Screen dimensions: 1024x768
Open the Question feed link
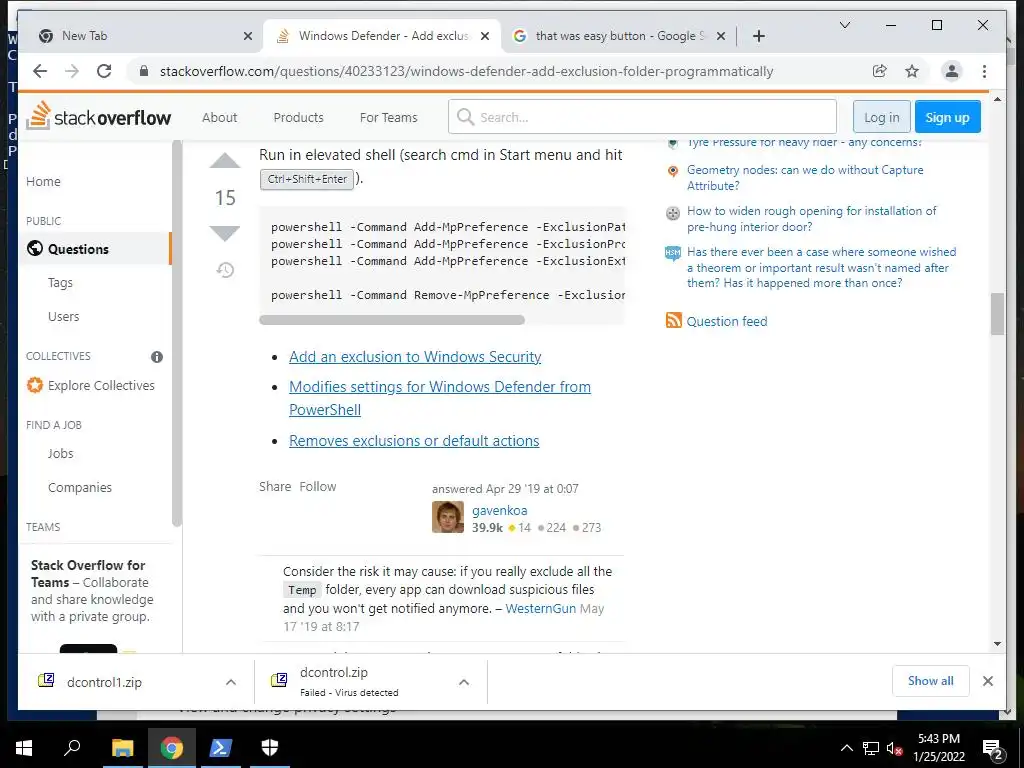pyautogui.click(x=727, y=321)
